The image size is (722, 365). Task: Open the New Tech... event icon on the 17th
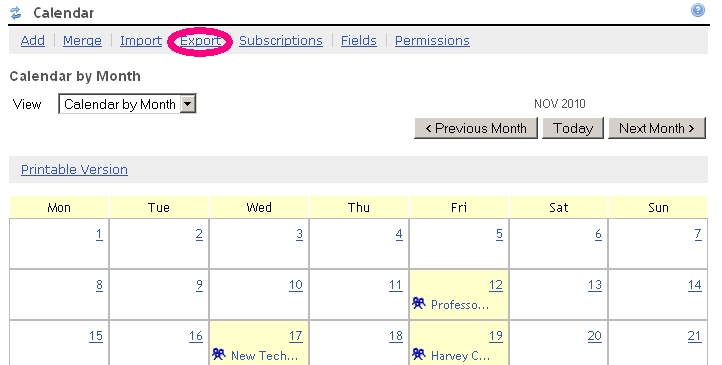[x=219, y=354]
